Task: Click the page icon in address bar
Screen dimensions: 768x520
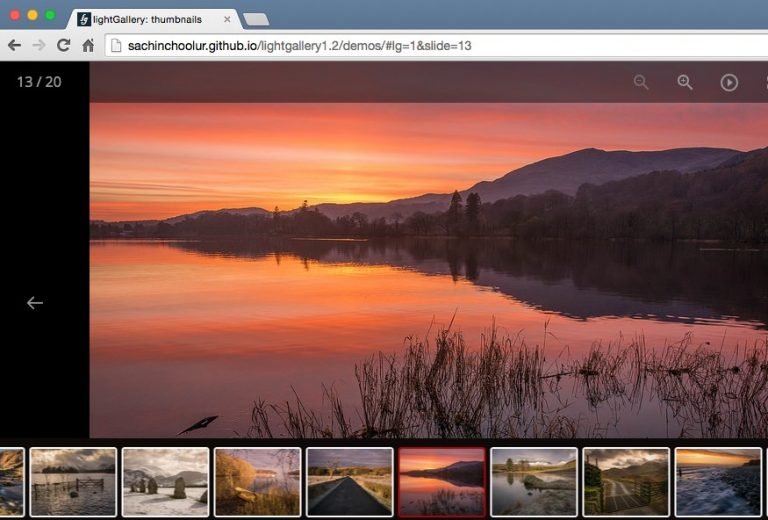Action: pos(116,45)
